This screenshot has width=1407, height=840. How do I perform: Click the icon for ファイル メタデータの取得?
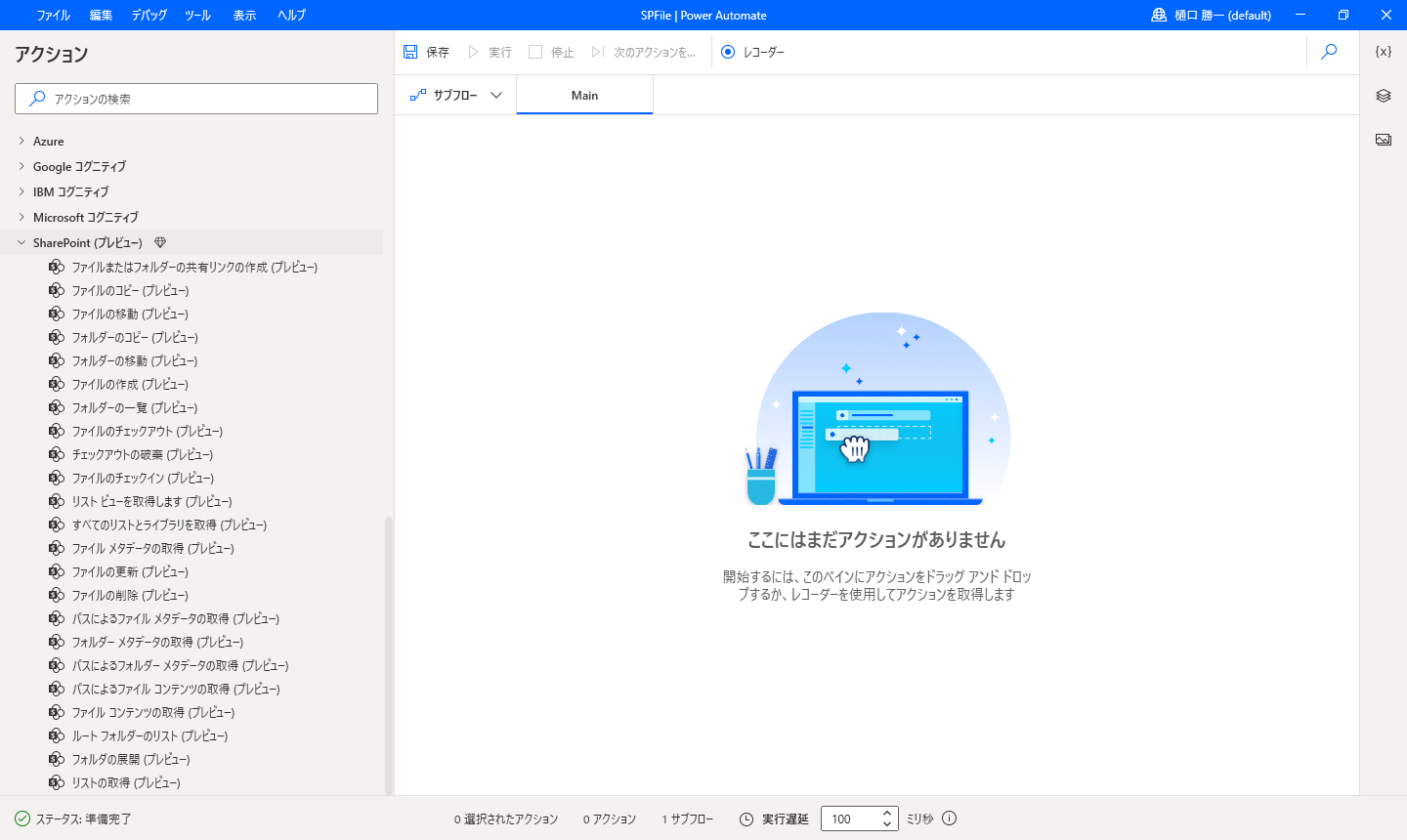(57, 548)
